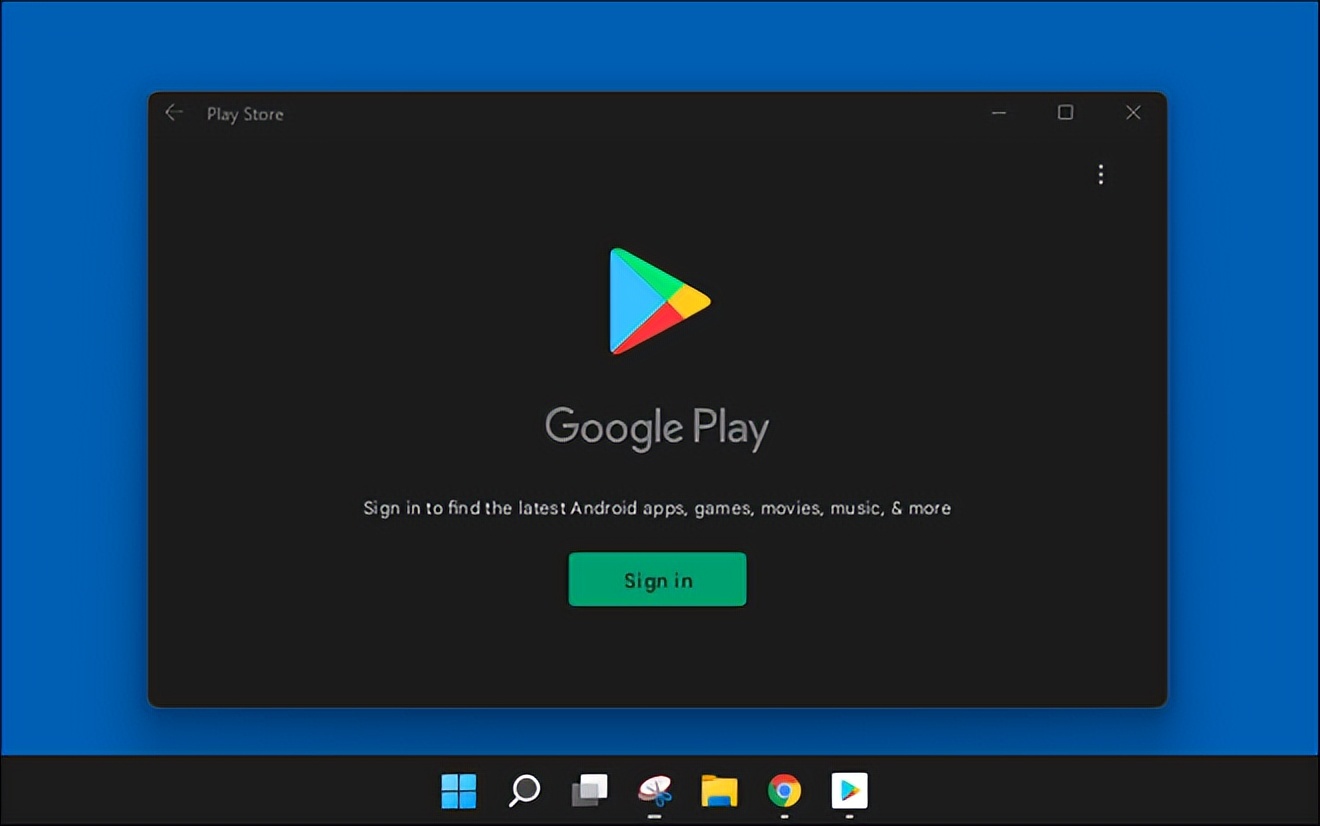Launch Snipping Tool from the taskbar

coord(654,790)
